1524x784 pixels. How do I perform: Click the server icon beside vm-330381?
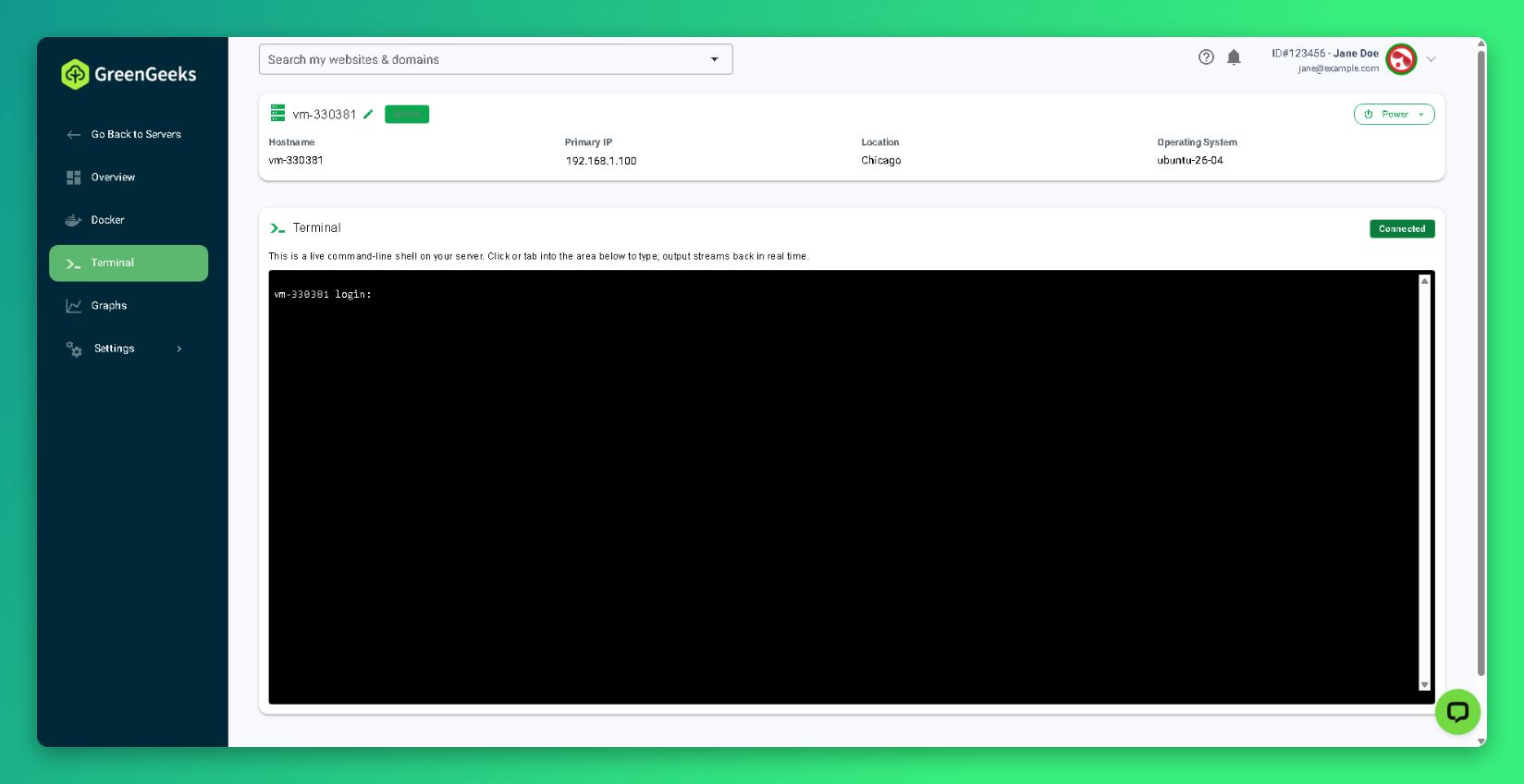pyautogui.click(x=277, y=113)
